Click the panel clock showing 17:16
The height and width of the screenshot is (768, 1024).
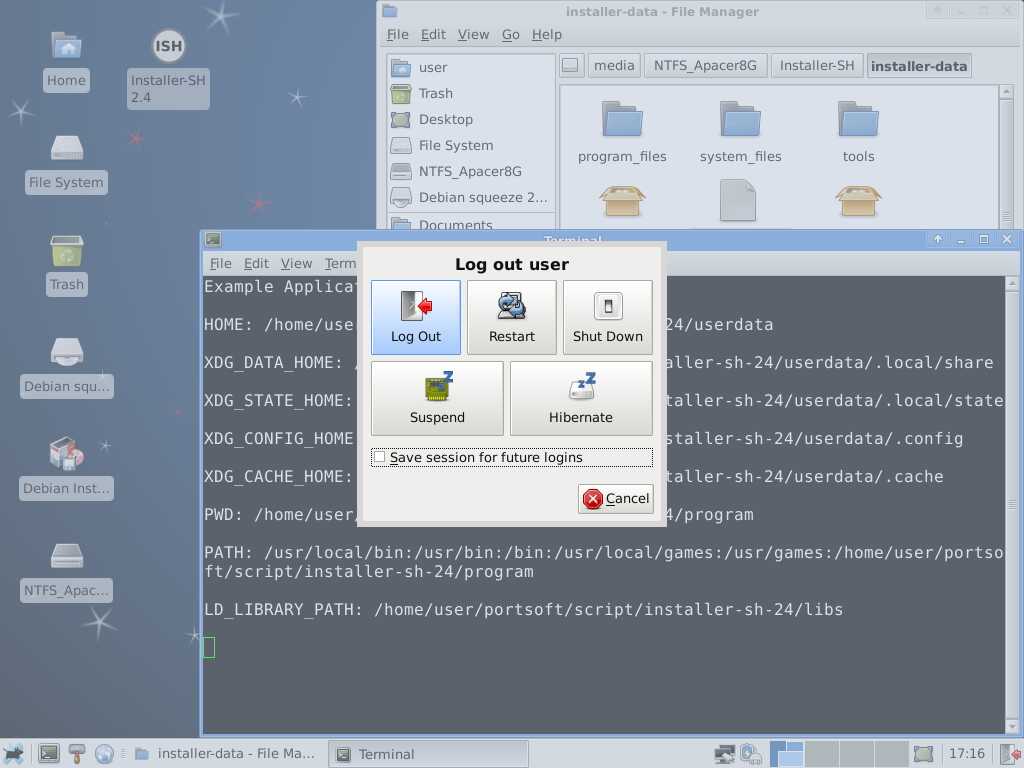[x=966, y=754]
